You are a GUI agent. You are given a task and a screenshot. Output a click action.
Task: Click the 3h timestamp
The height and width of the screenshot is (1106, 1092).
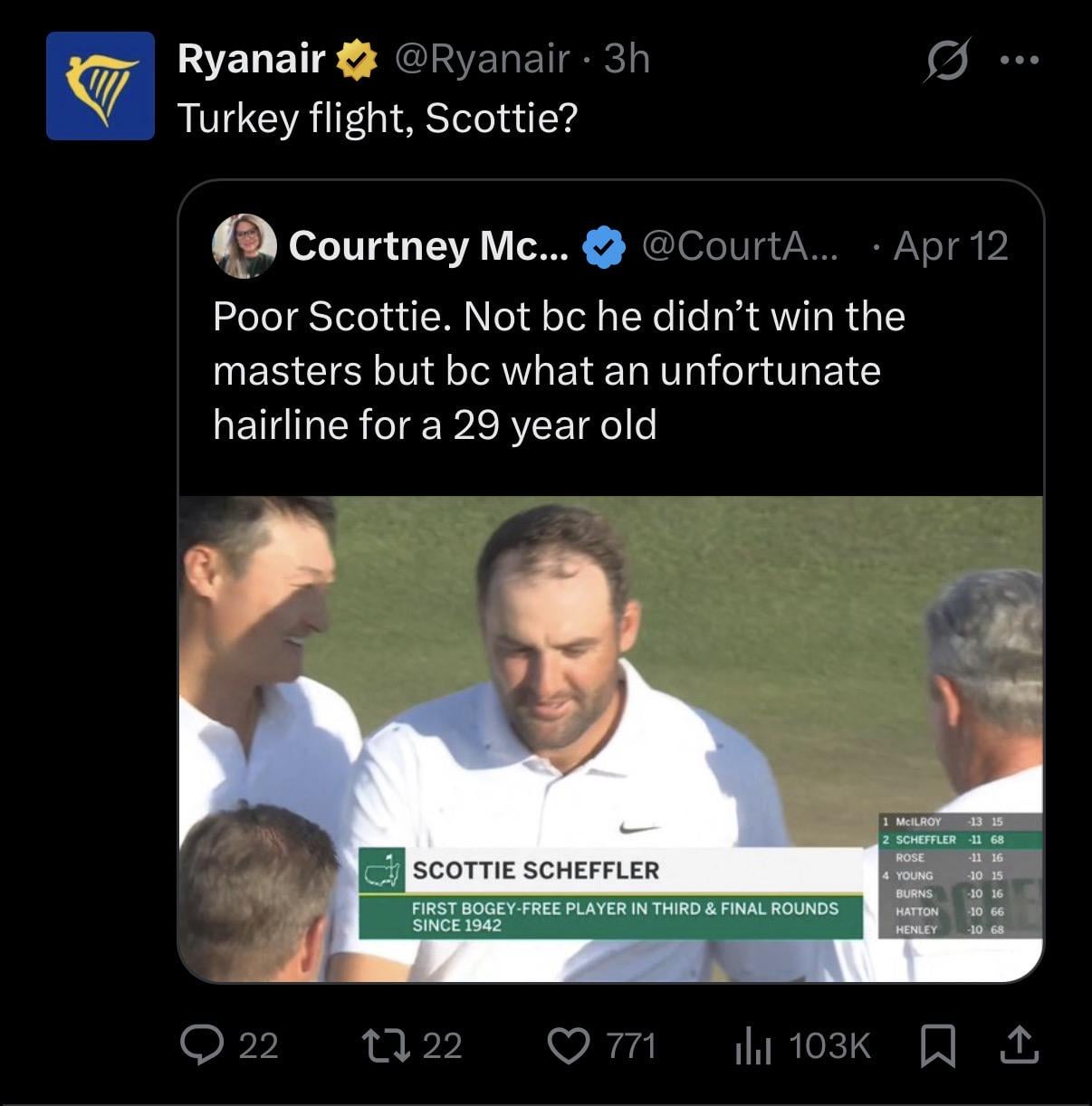[627, 60]
